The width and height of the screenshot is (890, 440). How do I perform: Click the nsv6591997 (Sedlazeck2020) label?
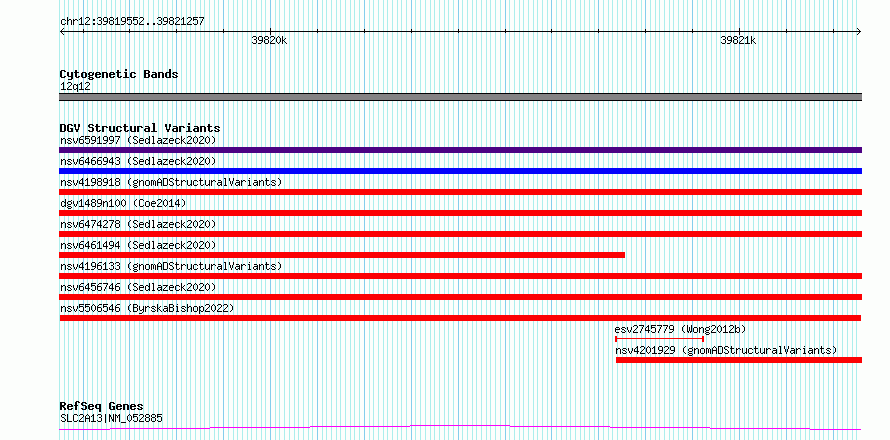[x=138, y=140]
